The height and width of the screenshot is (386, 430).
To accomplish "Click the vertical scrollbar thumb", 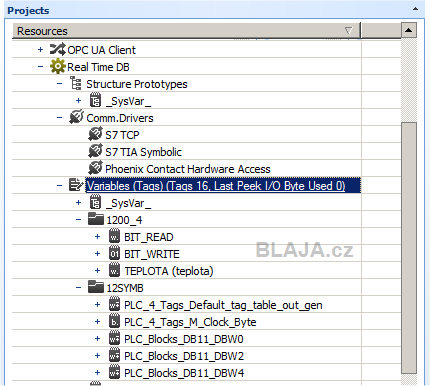I will (409, 248).
